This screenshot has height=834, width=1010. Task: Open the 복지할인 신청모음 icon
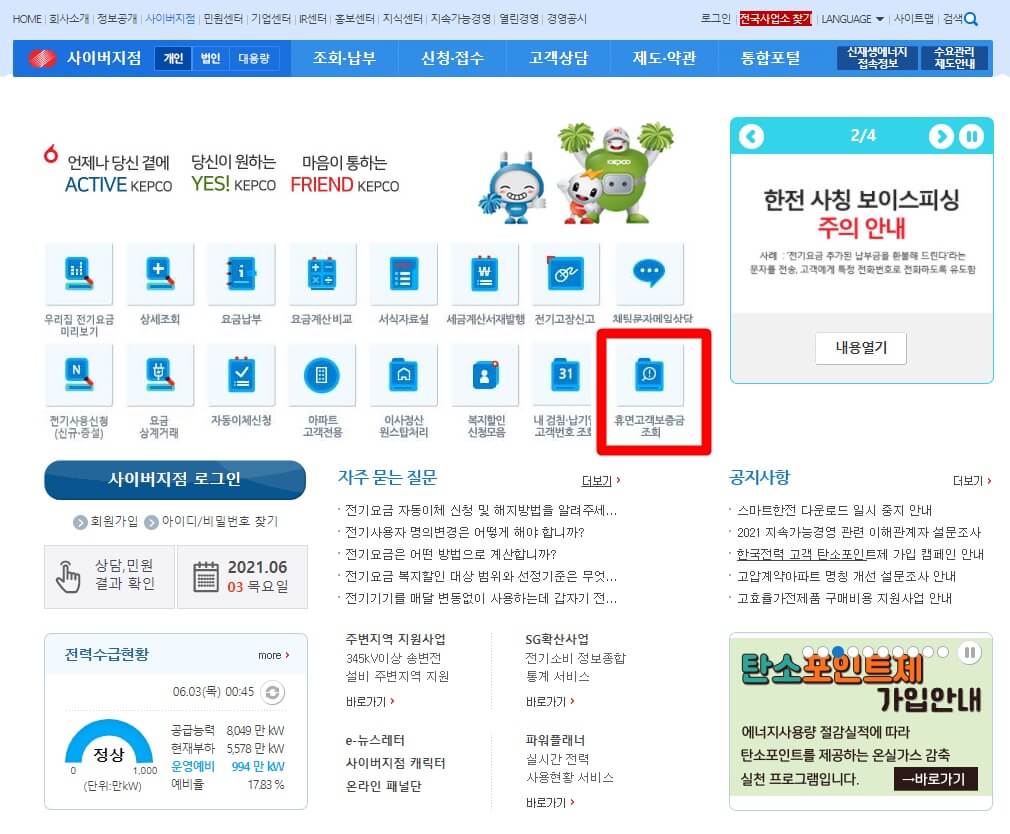484,375
